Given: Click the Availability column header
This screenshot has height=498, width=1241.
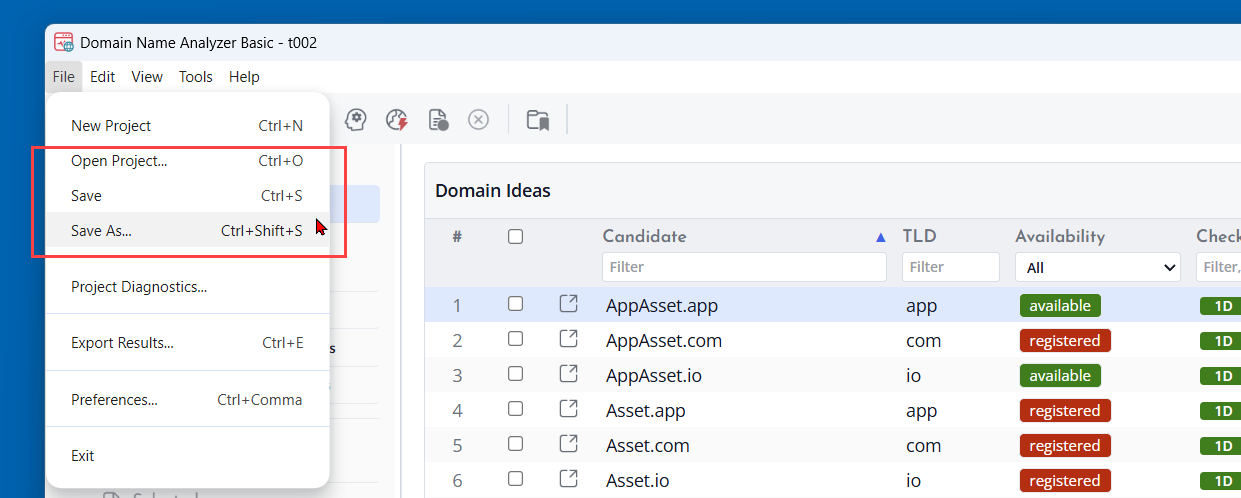Looking at the screenshot, I should point(1060,237).
